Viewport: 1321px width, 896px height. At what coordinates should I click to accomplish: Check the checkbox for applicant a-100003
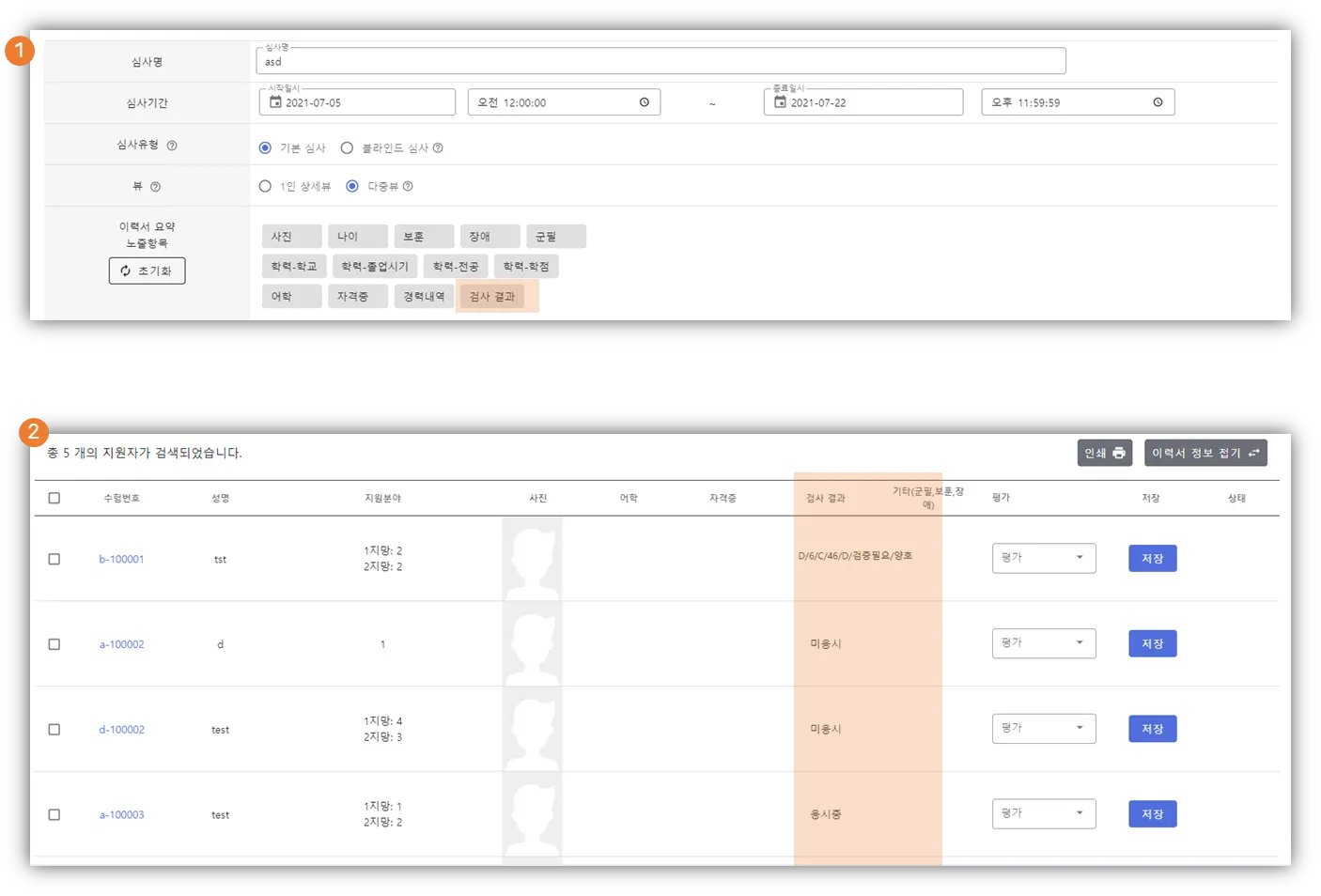[54, 815]
